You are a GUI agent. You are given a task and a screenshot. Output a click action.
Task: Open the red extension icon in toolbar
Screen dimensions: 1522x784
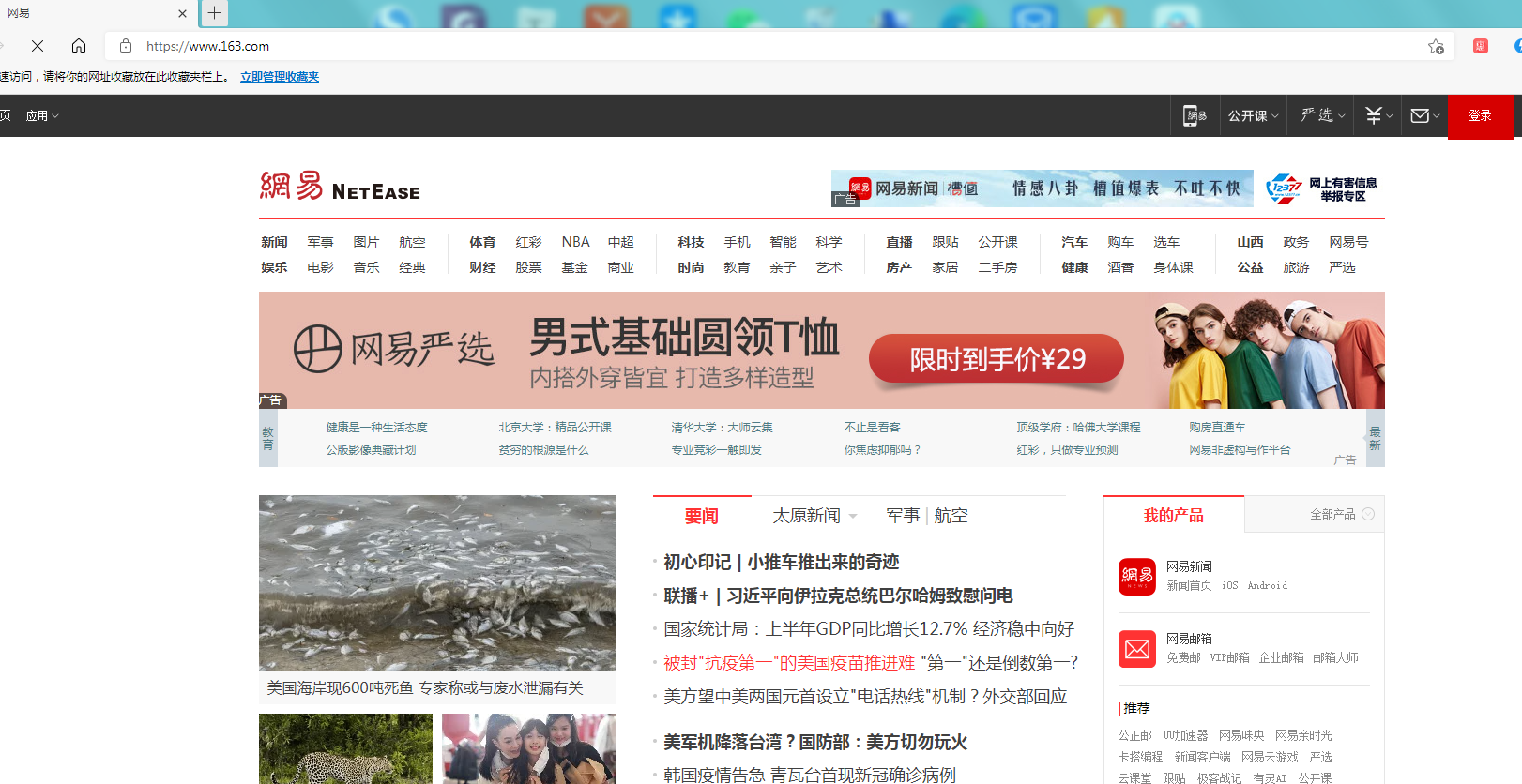pos(1481,46)
